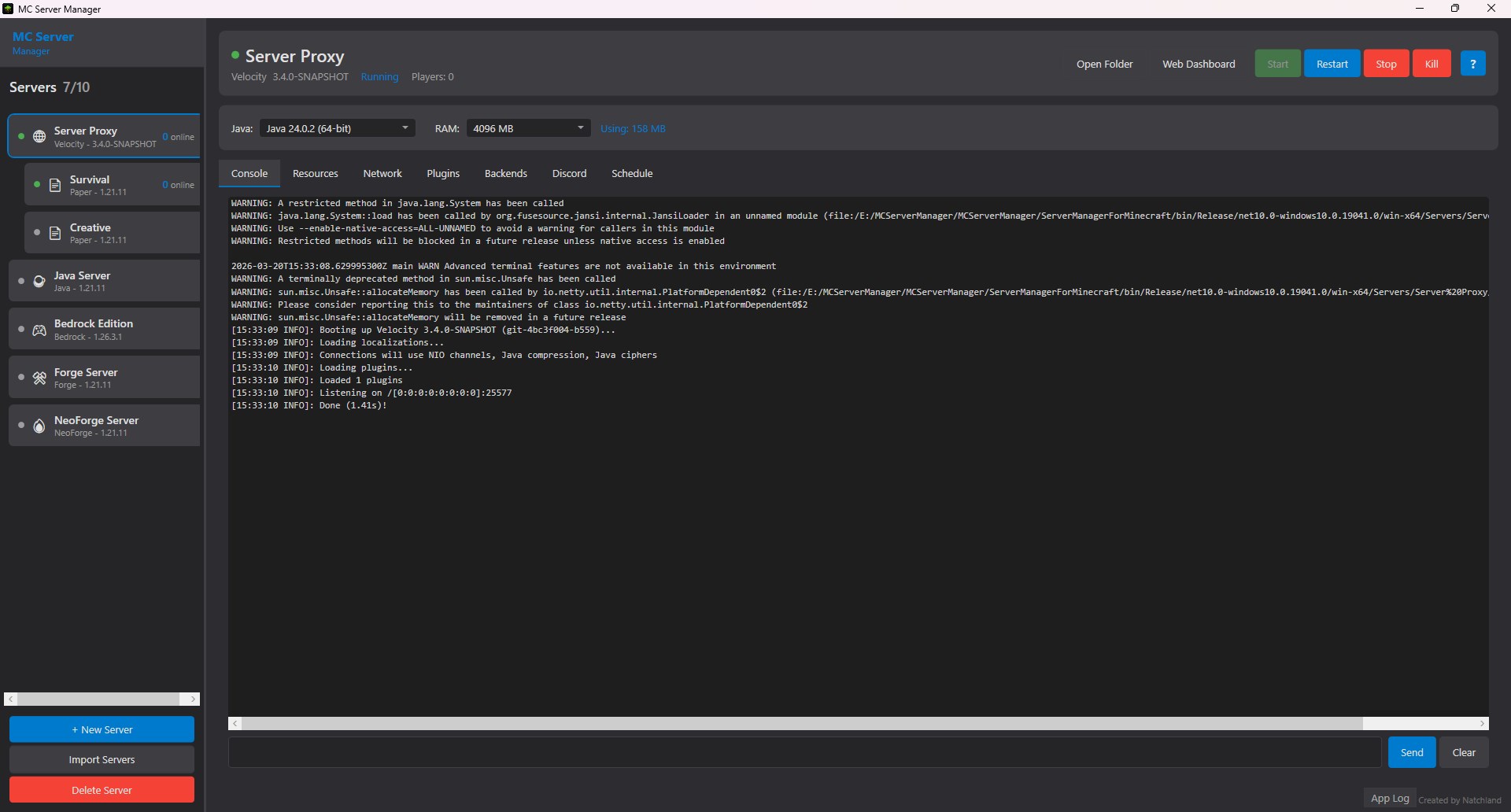Image resolution: width=1511 pixels, height=812 pixels.
Task: Click the Velocity 3.4.0-SNAPSHOT header text
Action: (x=290, y=77)
